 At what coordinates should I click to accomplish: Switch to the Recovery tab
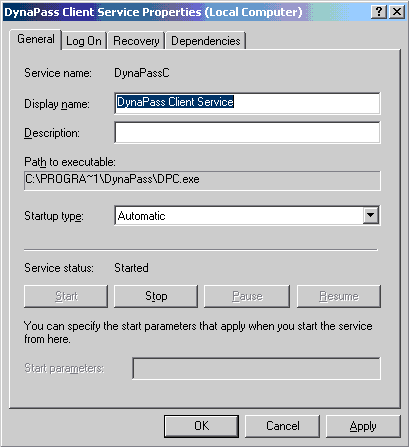(136, 41)
